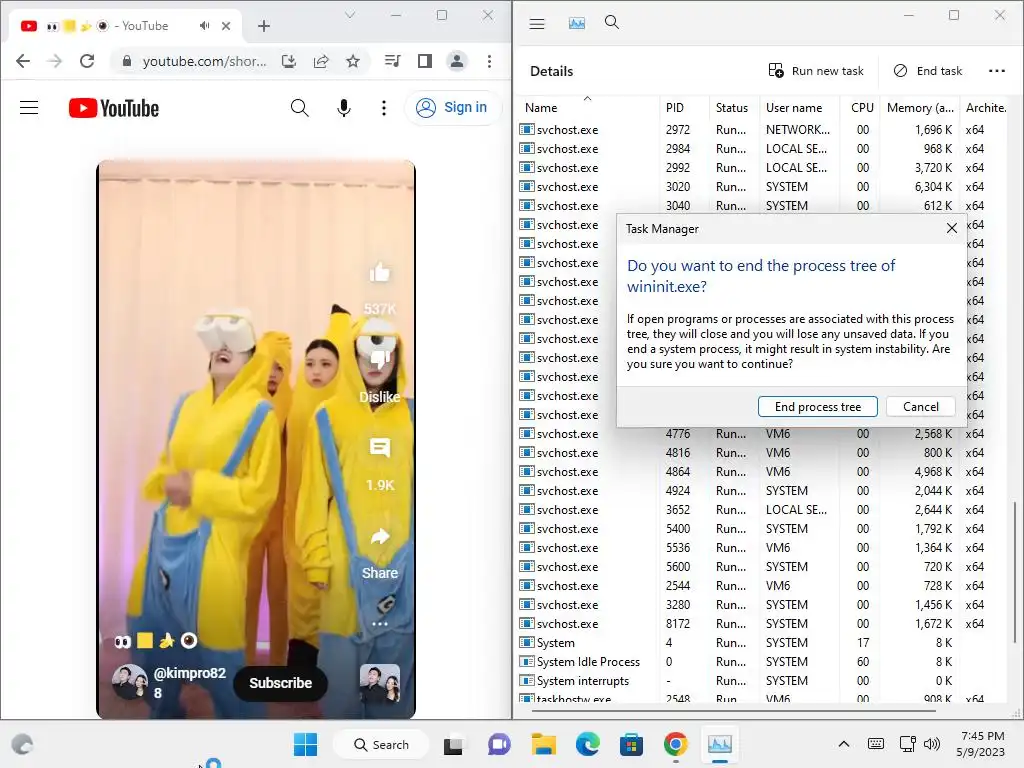The width and height of the screenshot is (1024, 768).
Task: Sort by Memory column header
Action: 920,108
